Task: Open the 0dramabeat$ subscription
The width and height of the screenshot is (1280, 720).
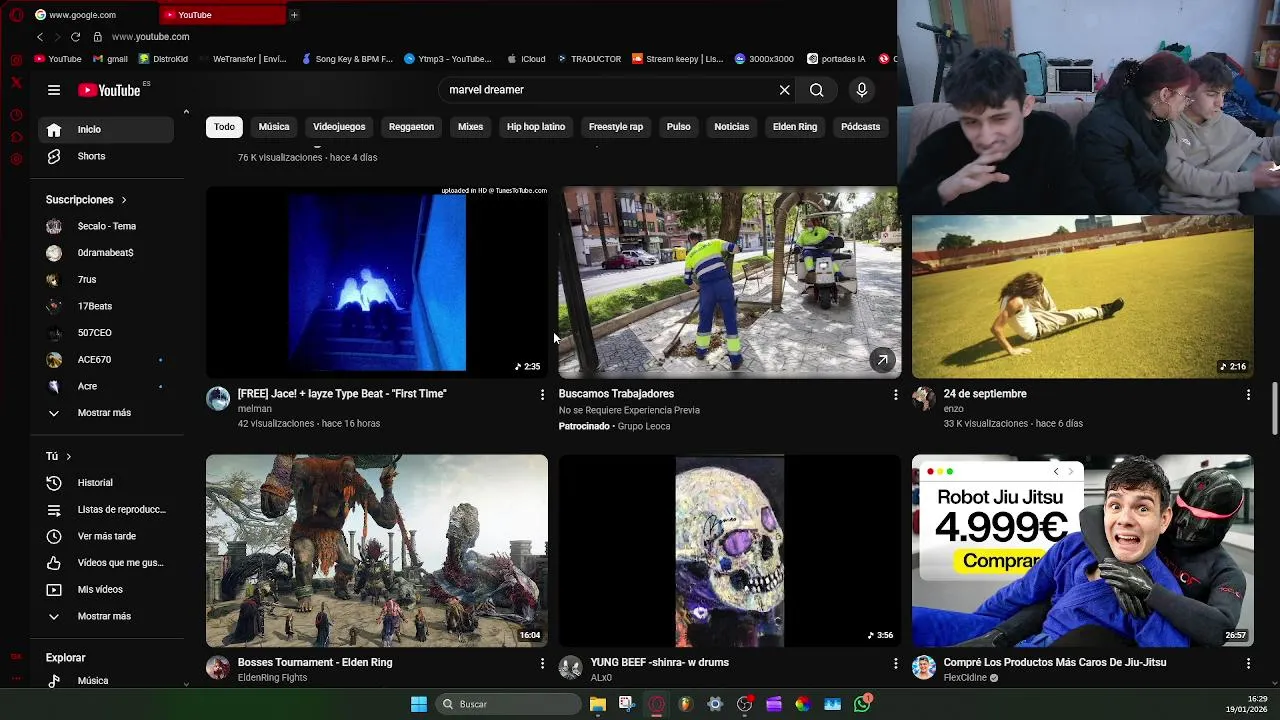Action: click(106, 253)
